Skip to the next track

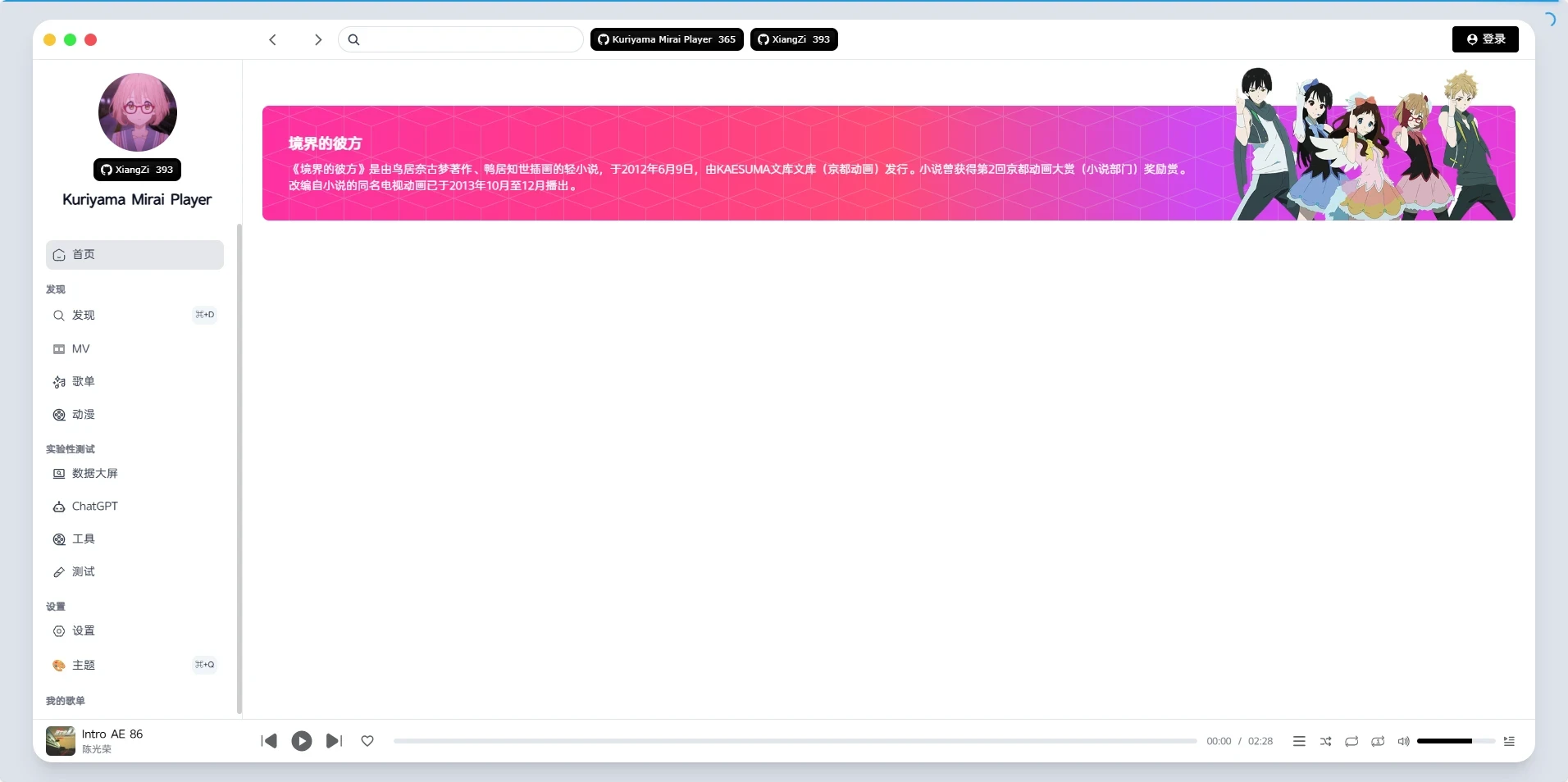tap(334, 741)
